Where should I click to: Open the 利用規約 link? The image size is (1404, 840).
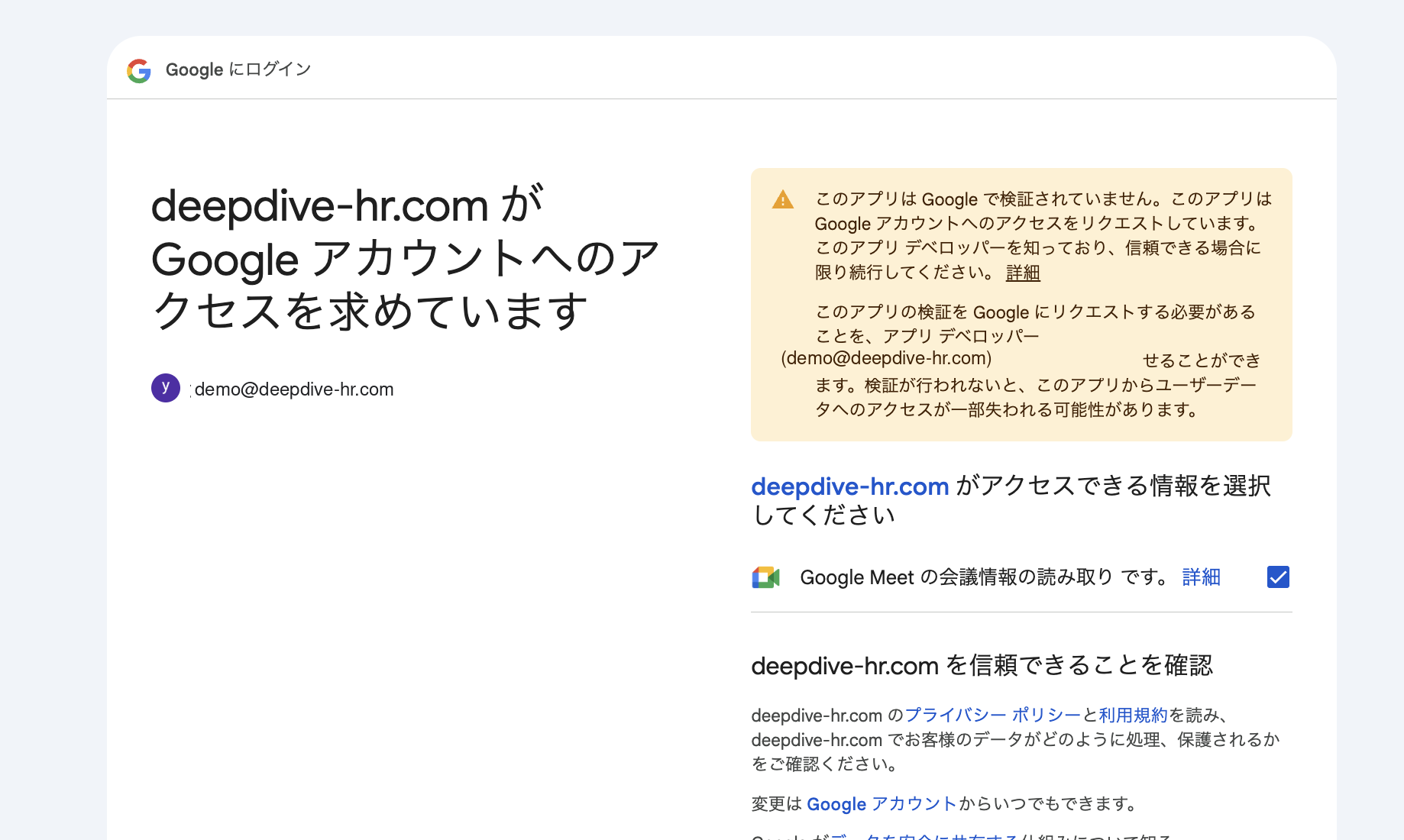tap(1134, 716)
